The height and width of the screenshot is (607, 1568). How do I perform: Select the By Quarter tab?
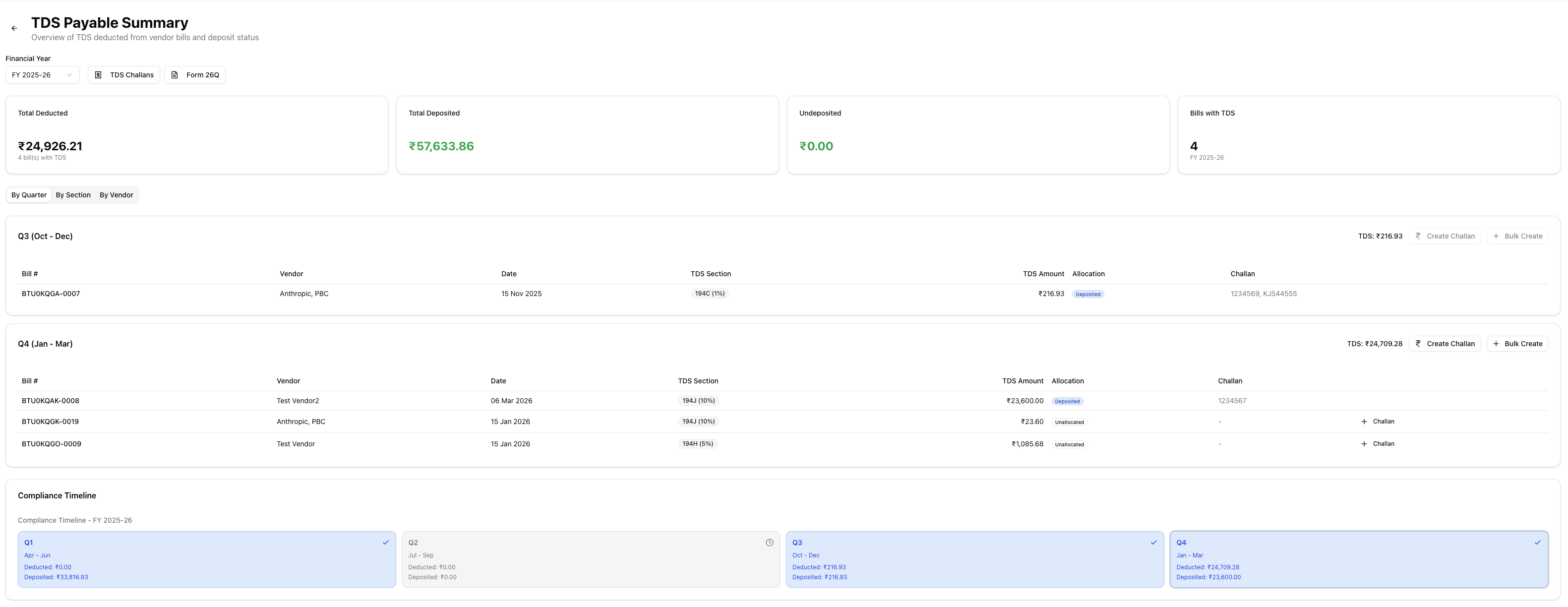tap(29, 195)
